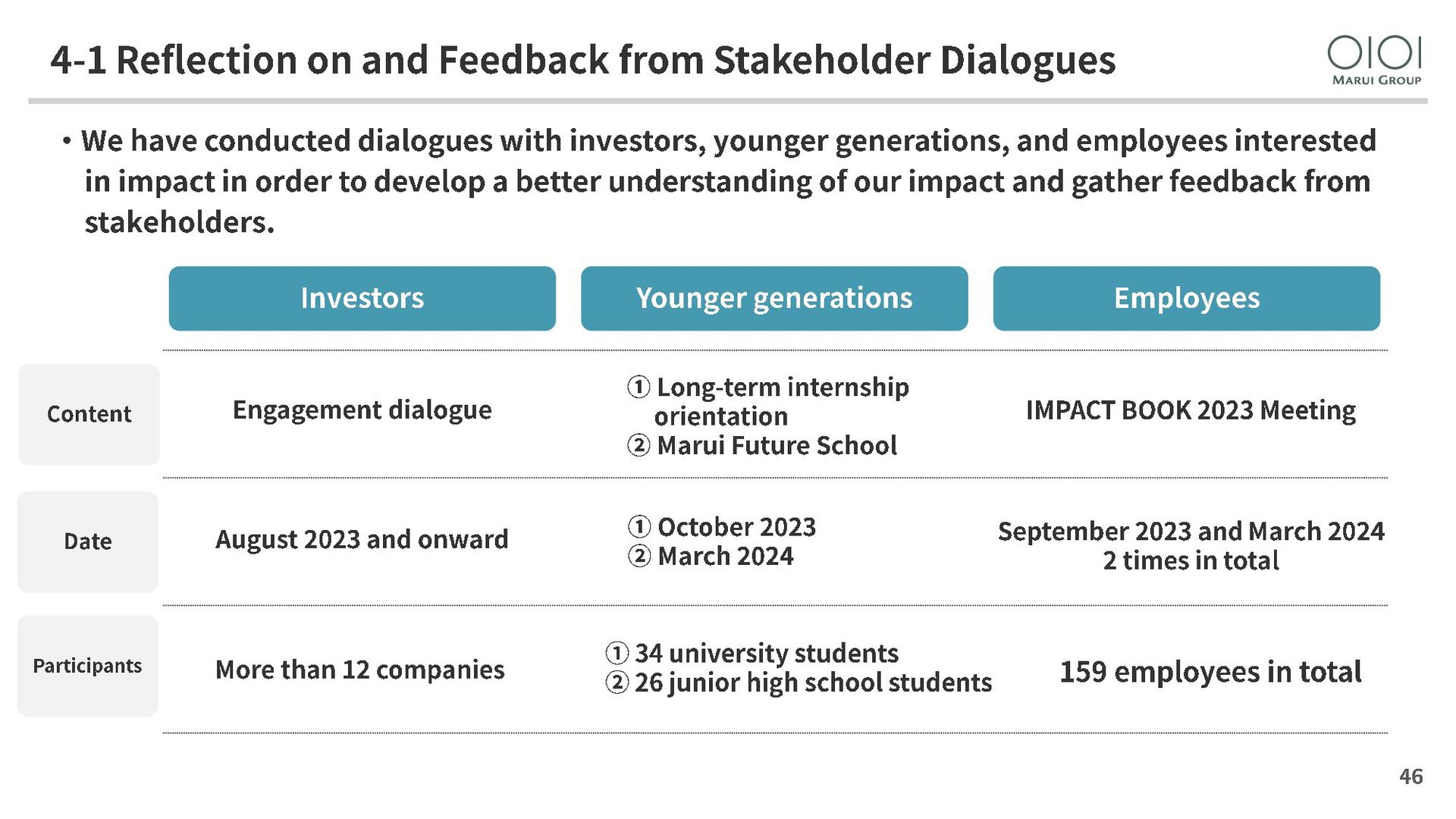The height and width of the screenshot is (819, 1456).
Task: Click 34 university students item
Action: point(752,653)
